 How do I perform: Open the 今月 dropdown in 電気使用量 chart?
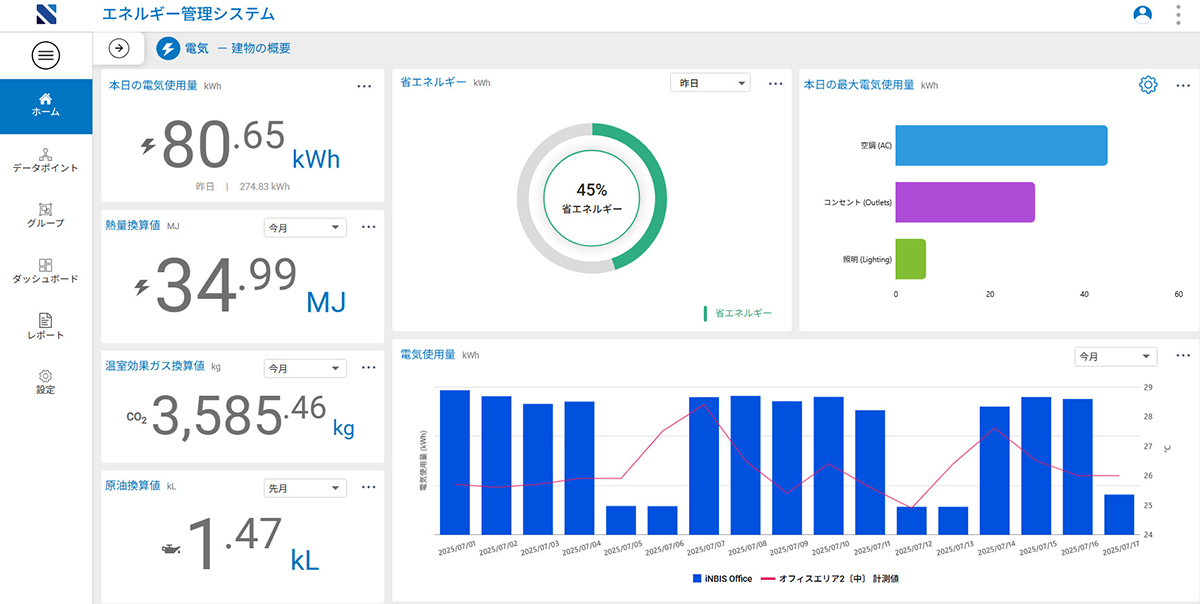(x=1116, y=357)
